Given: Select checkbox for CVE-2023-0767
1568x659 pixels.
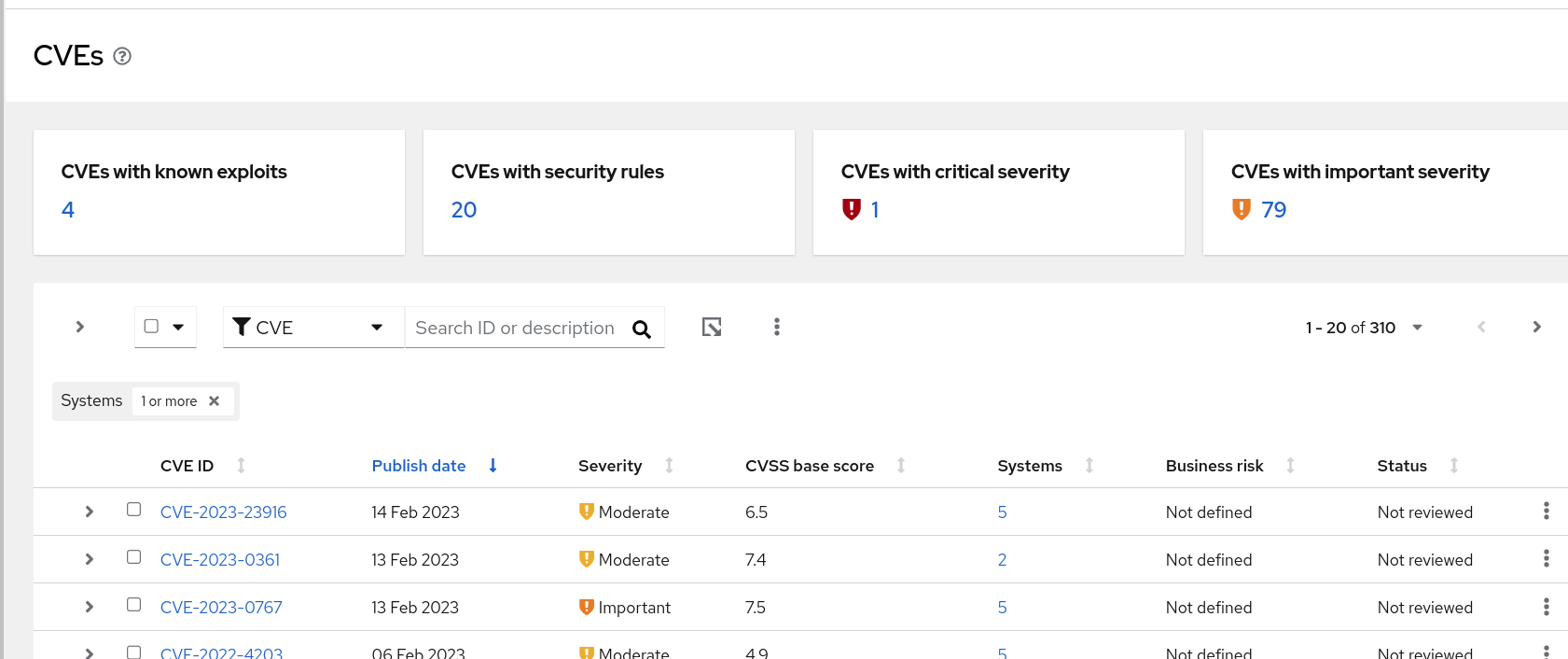Looking at the screenshot, I should click(134, 605).
